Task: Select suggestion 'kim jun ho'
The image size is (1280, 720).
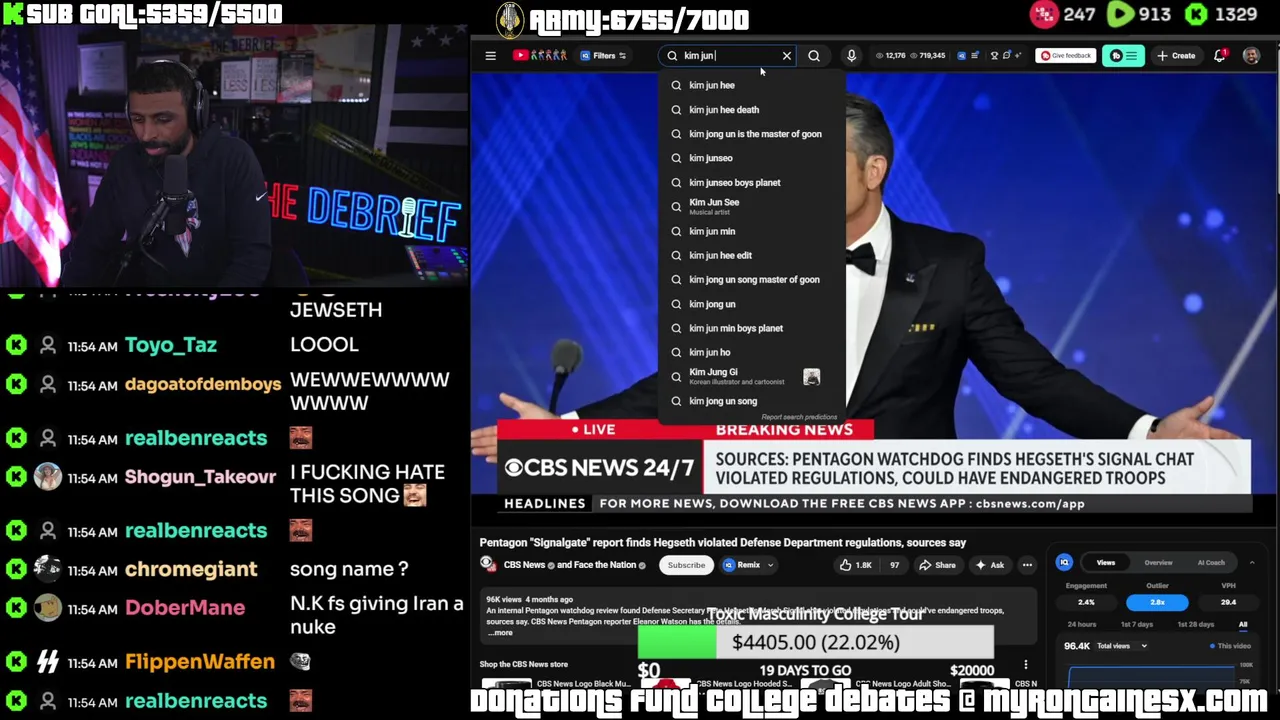Action: (752, 352)
